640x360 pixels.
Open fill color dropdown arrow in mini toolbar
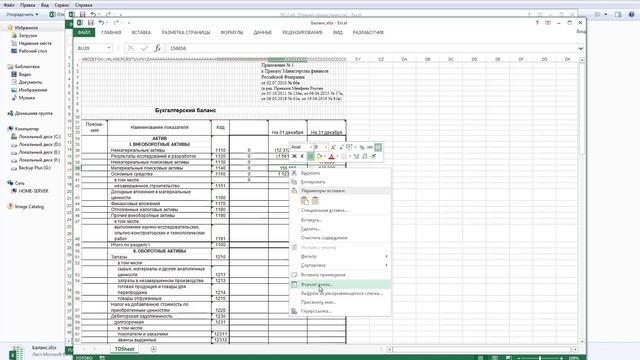tap(324, 156)
